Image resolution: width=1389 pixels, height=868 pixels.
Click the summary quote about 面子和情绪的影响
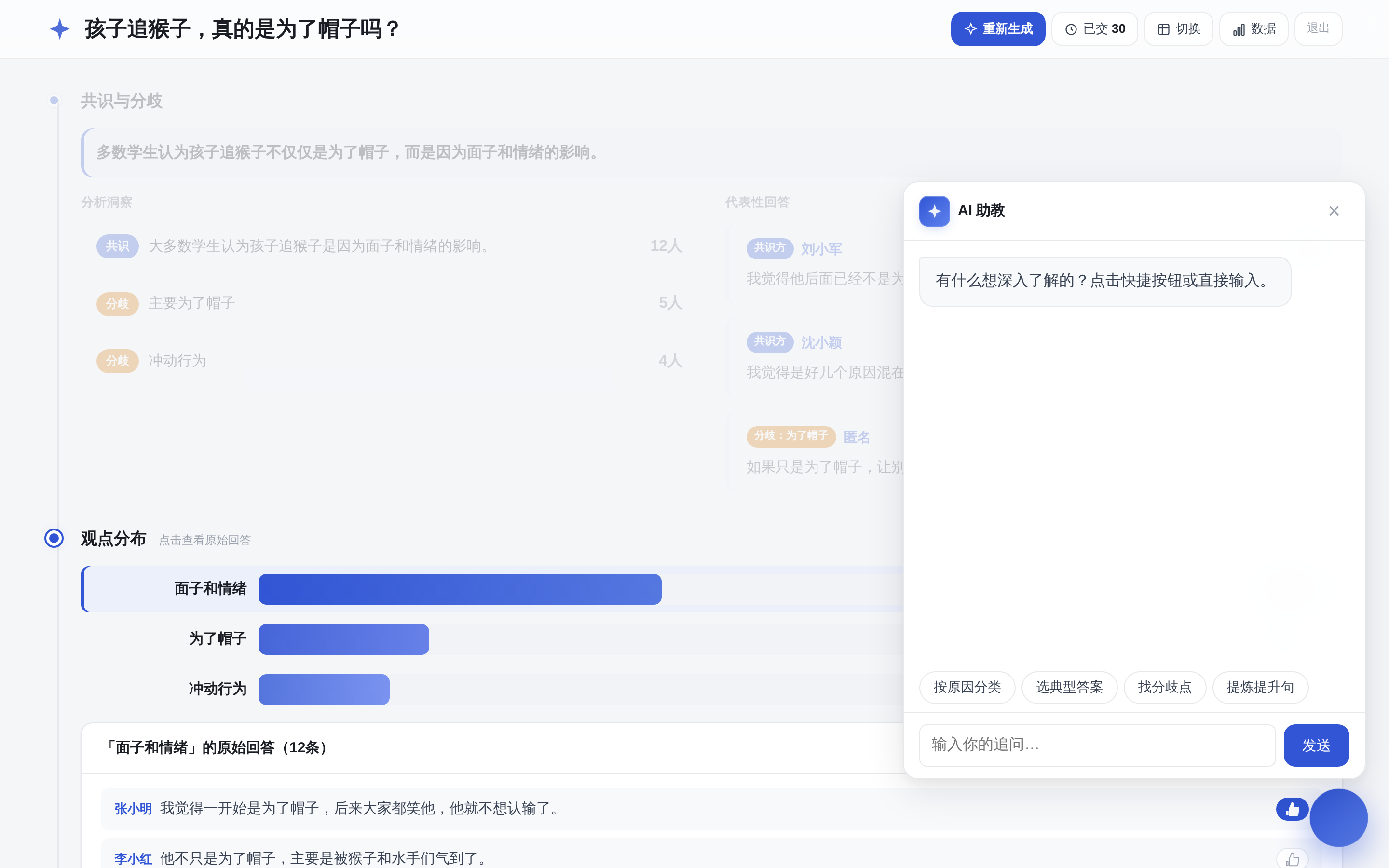(711, 152)
